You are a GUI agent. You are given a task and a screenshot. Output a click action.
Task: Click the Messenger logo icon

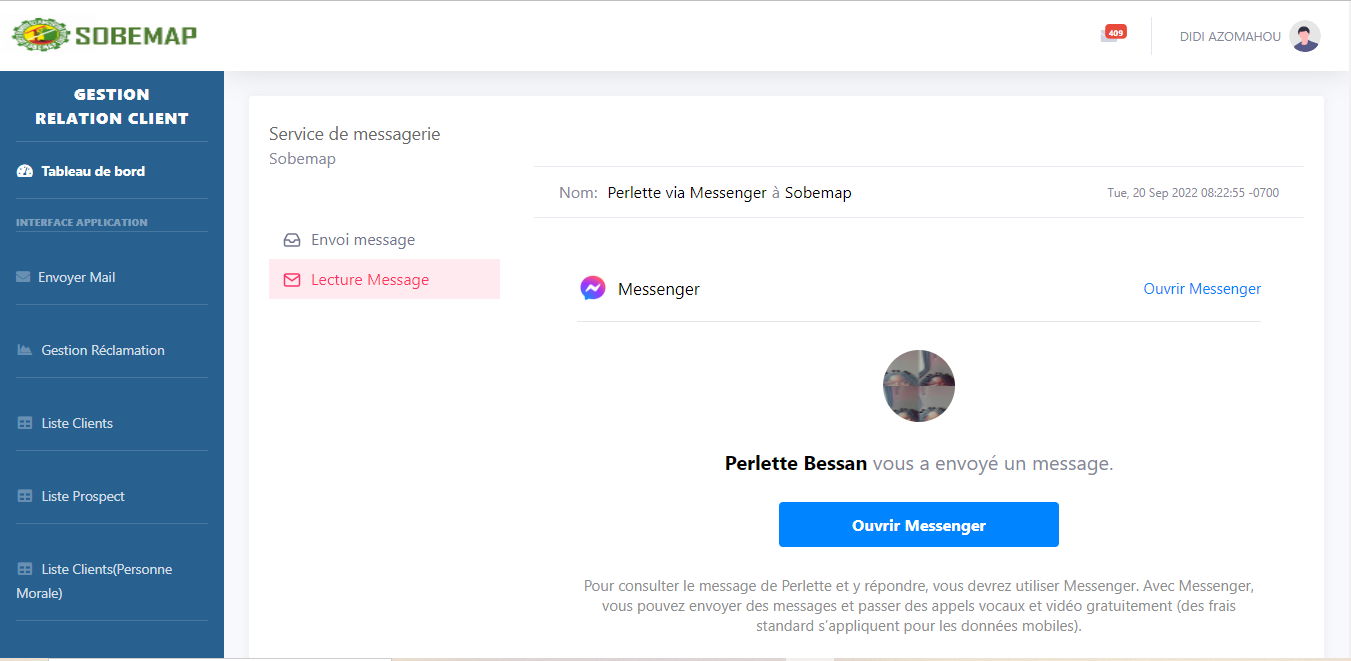(x=593, y=289)
